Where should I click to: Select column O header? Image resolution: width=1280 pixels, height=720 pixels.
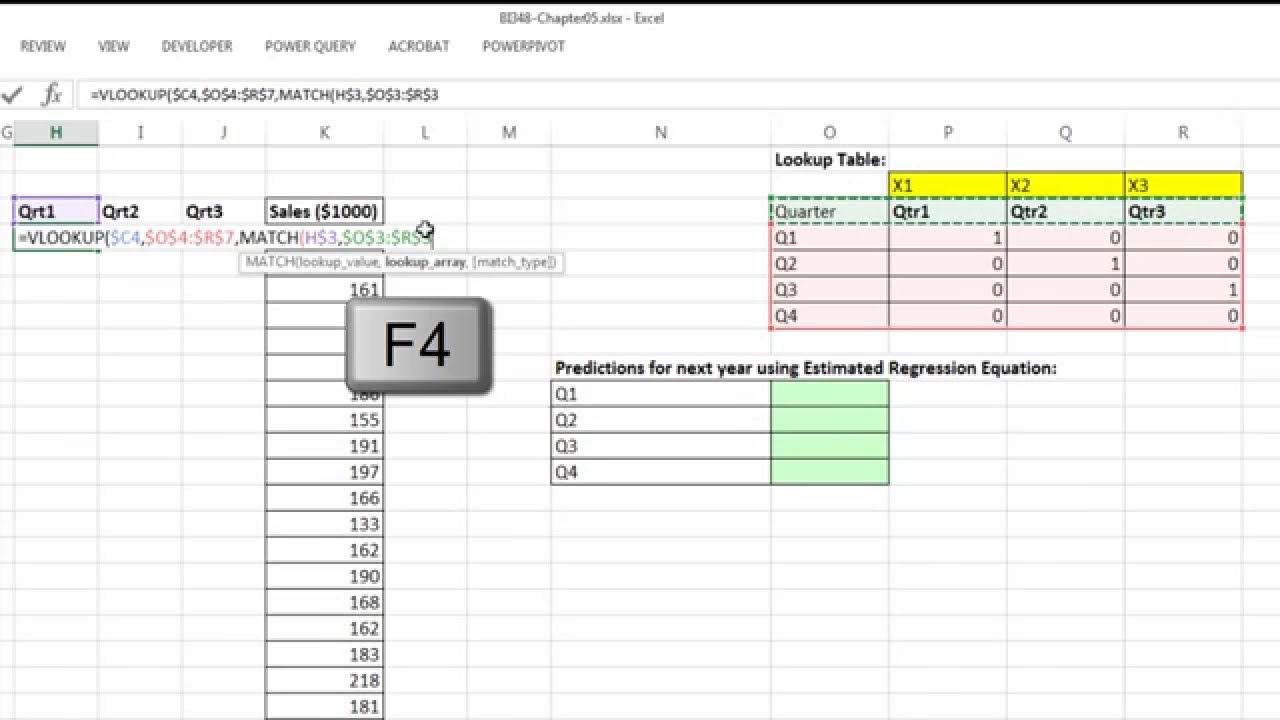830,132
